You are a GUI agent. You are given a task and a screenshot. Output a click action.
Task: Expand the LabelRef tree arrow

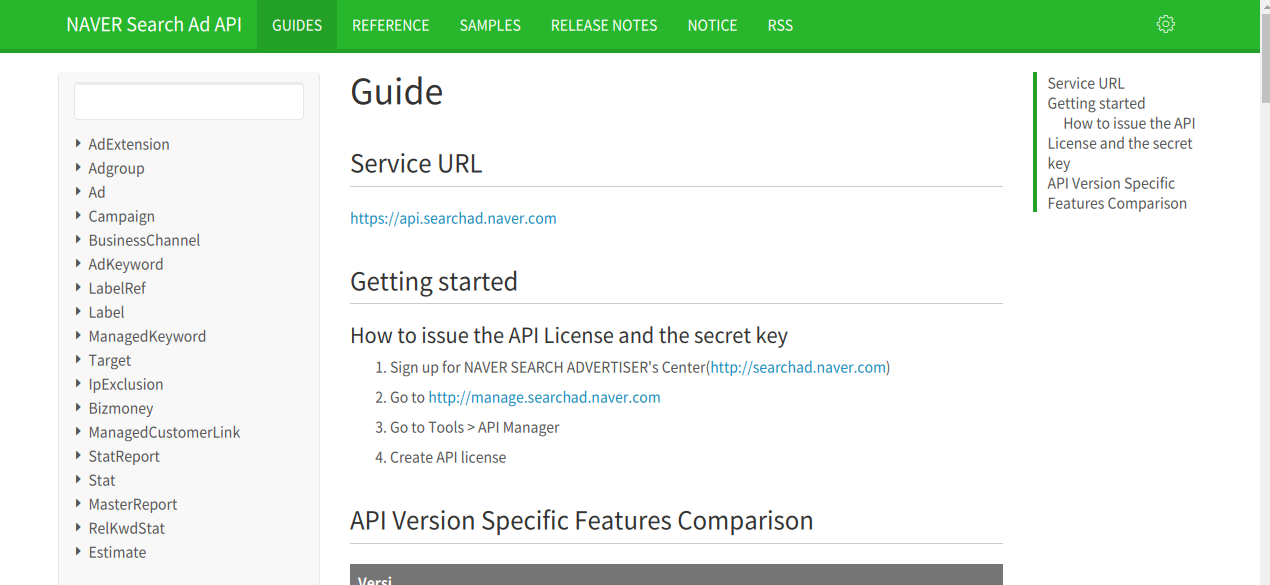point(78,287)
